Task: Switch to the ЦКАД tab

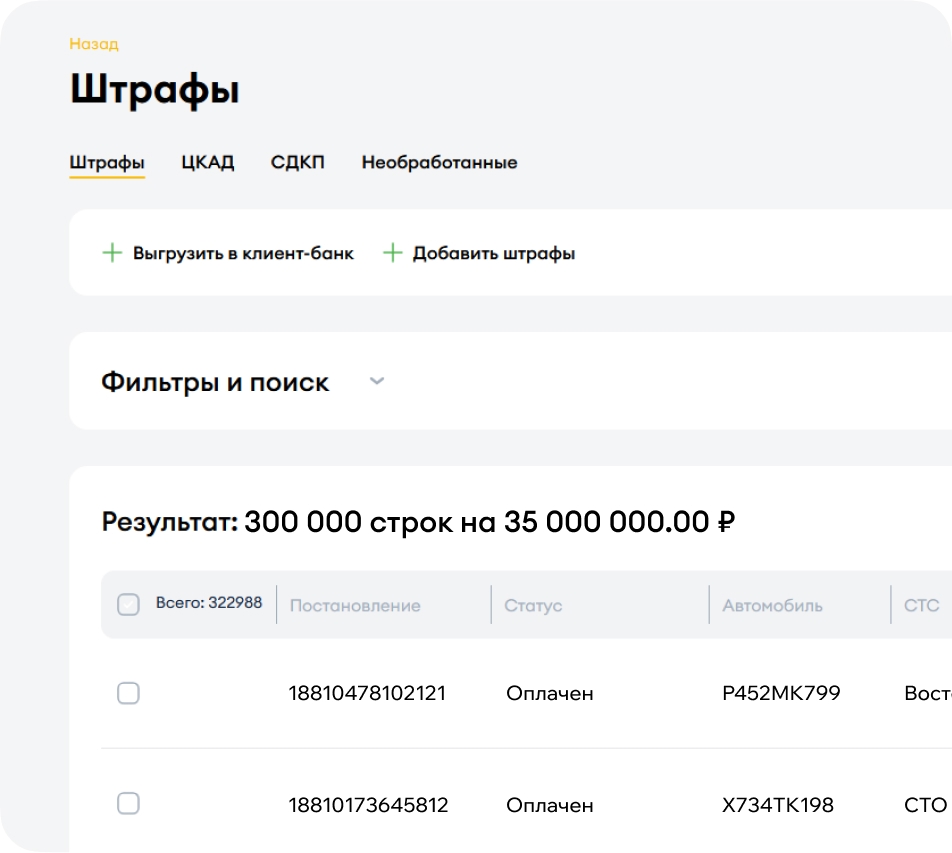Action: [208, 162]
